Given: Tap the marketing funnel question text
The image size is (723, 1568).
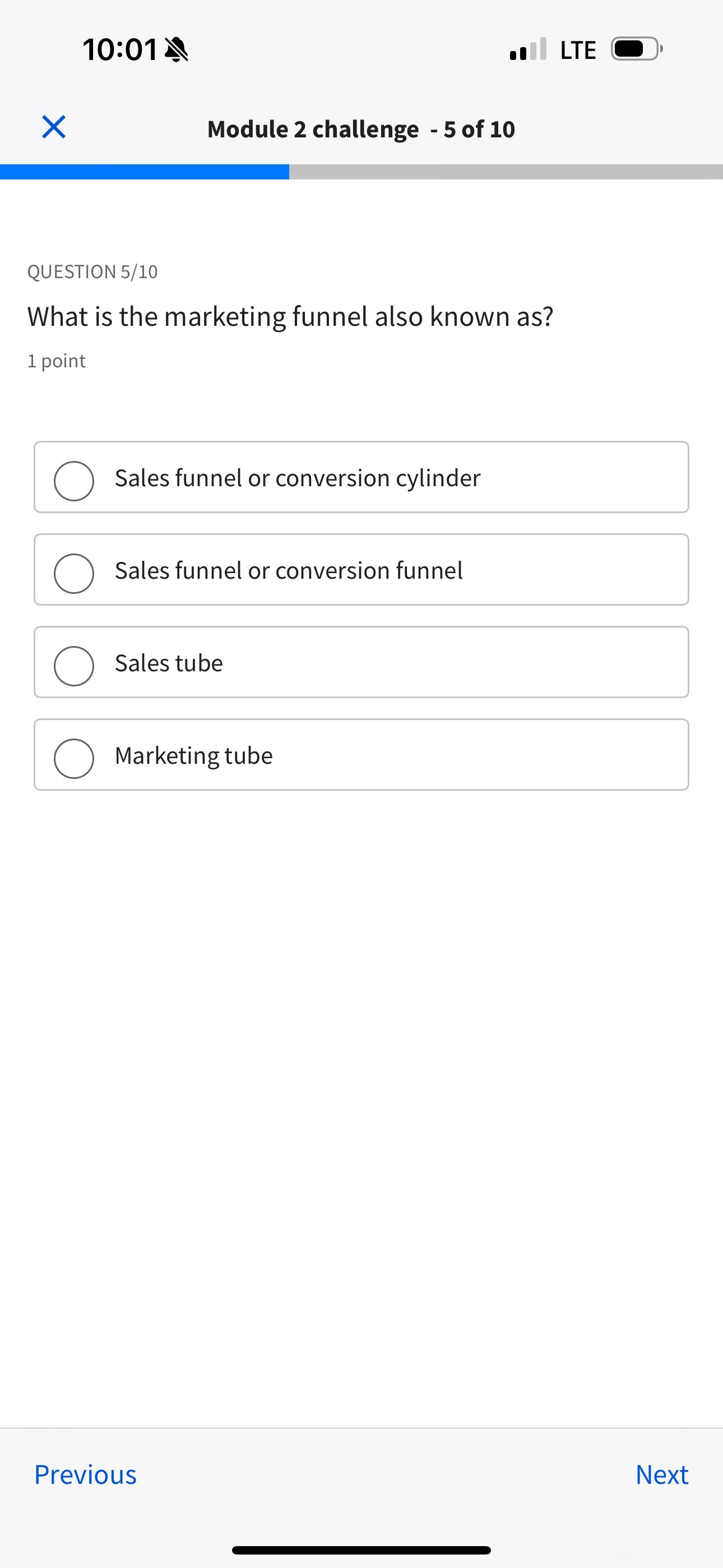Looking at the screenshot, I should tap(290, 316).
